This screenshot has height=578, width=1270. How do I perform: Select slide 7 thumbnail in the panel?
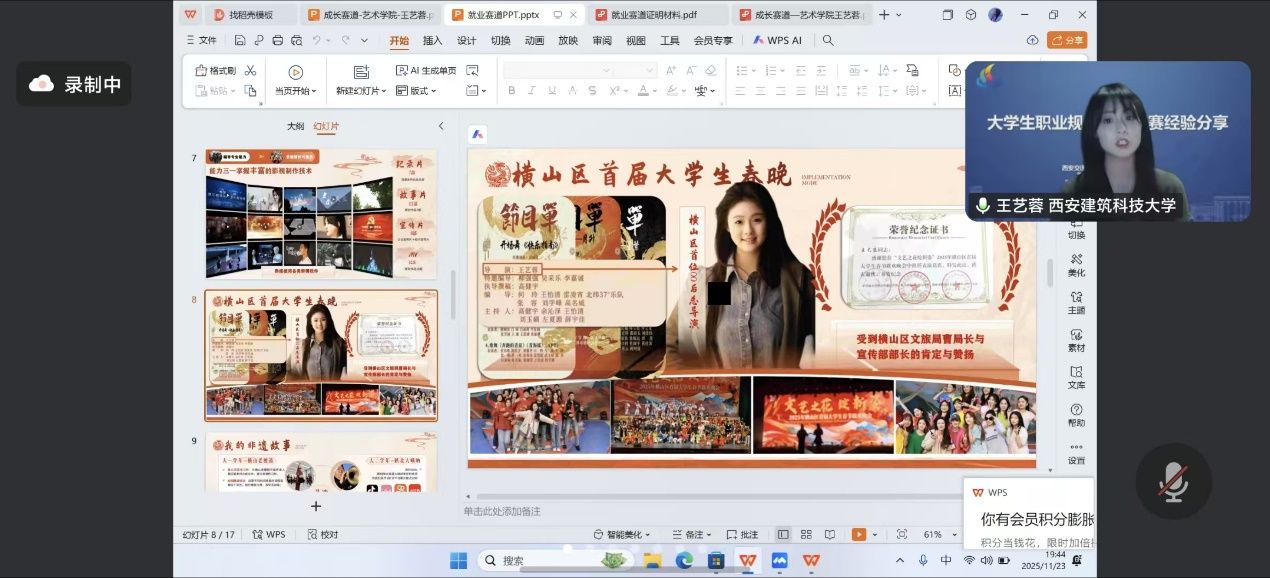tap(321, 214)
